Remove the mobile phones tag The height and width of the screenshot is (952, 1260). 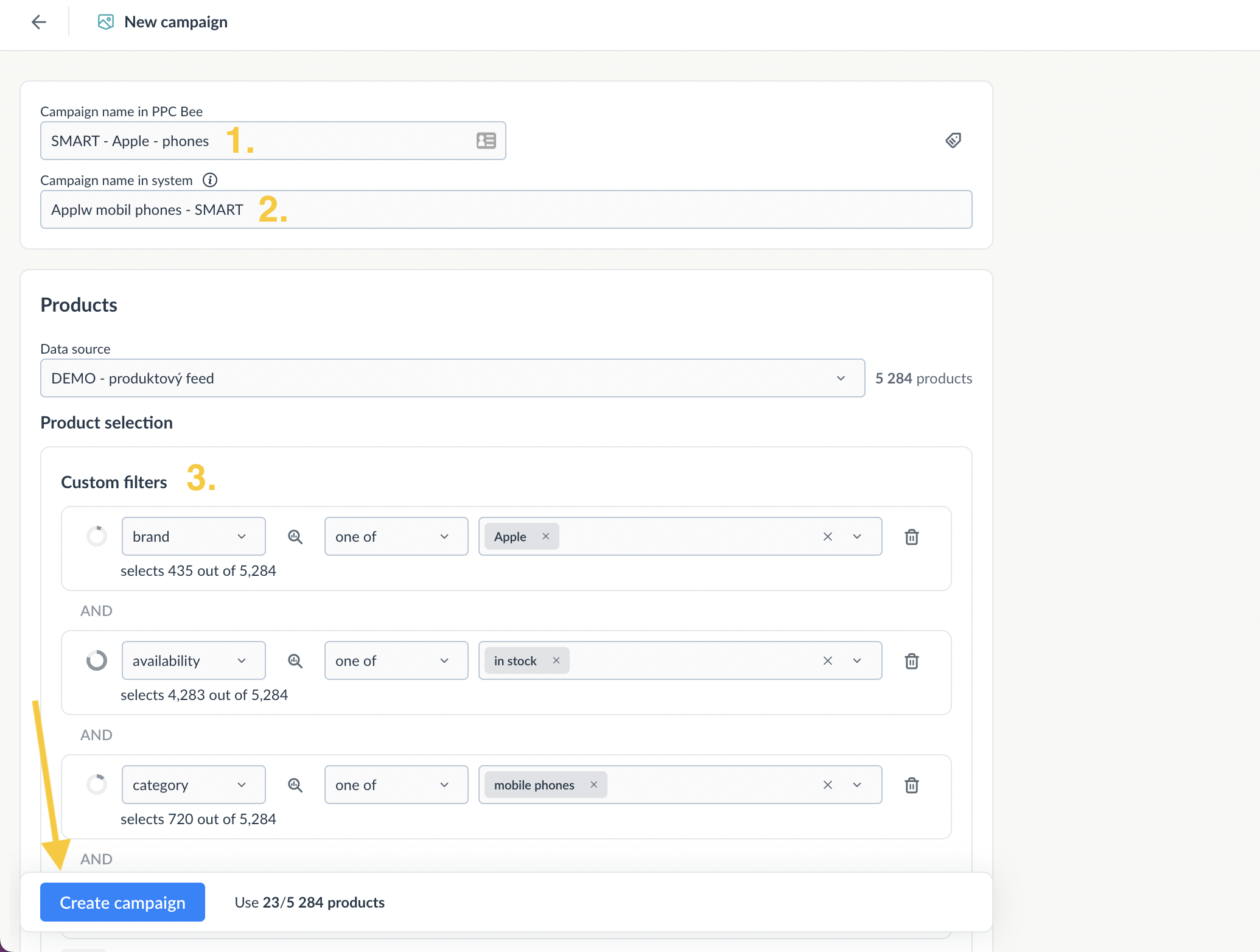(x=594, y=785)
